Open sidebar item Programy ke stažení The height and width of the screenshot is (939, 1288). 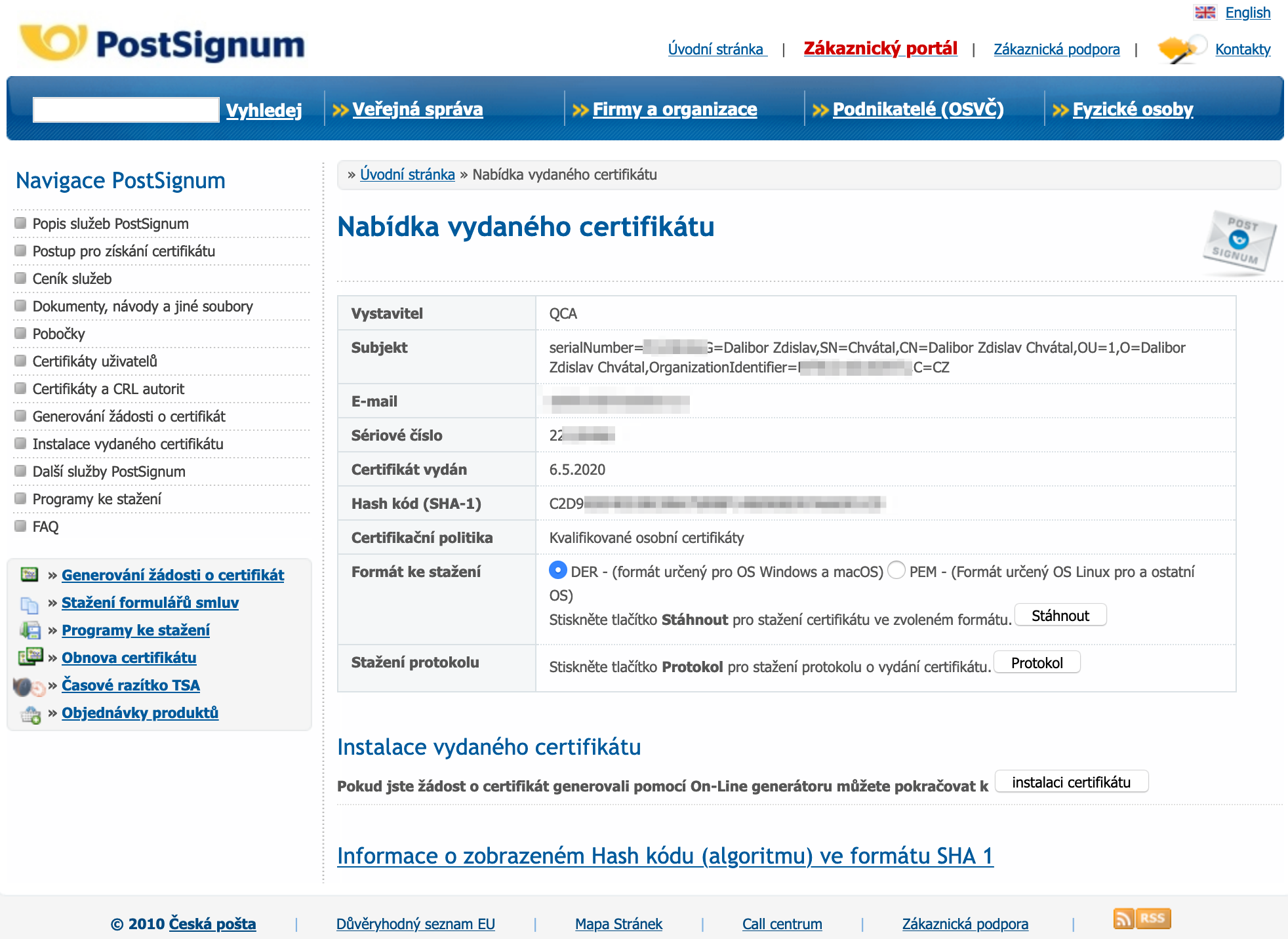(97, 499)
